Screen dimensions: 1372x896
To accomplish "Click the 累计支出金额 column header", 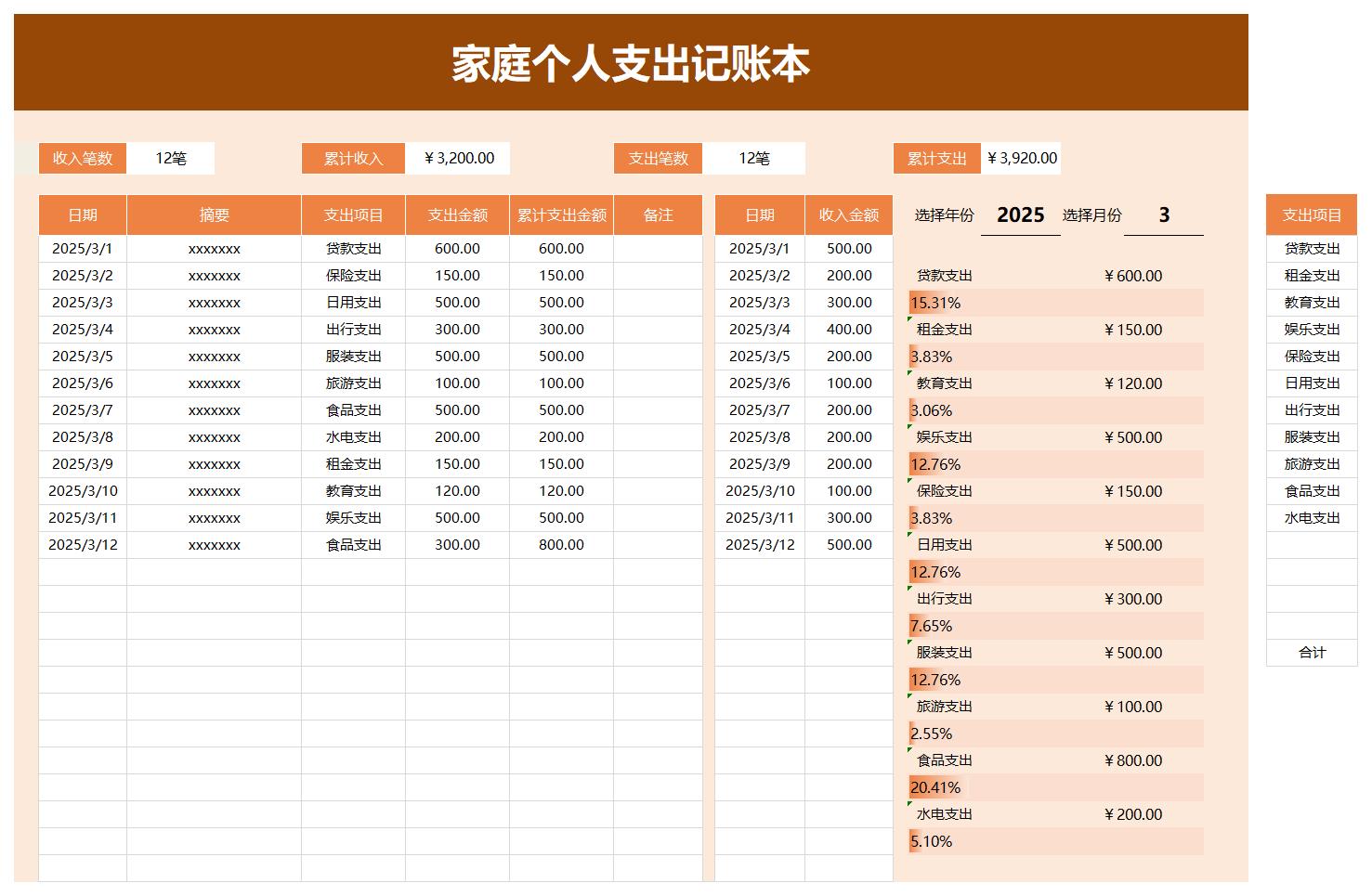I will click(562, 214).
